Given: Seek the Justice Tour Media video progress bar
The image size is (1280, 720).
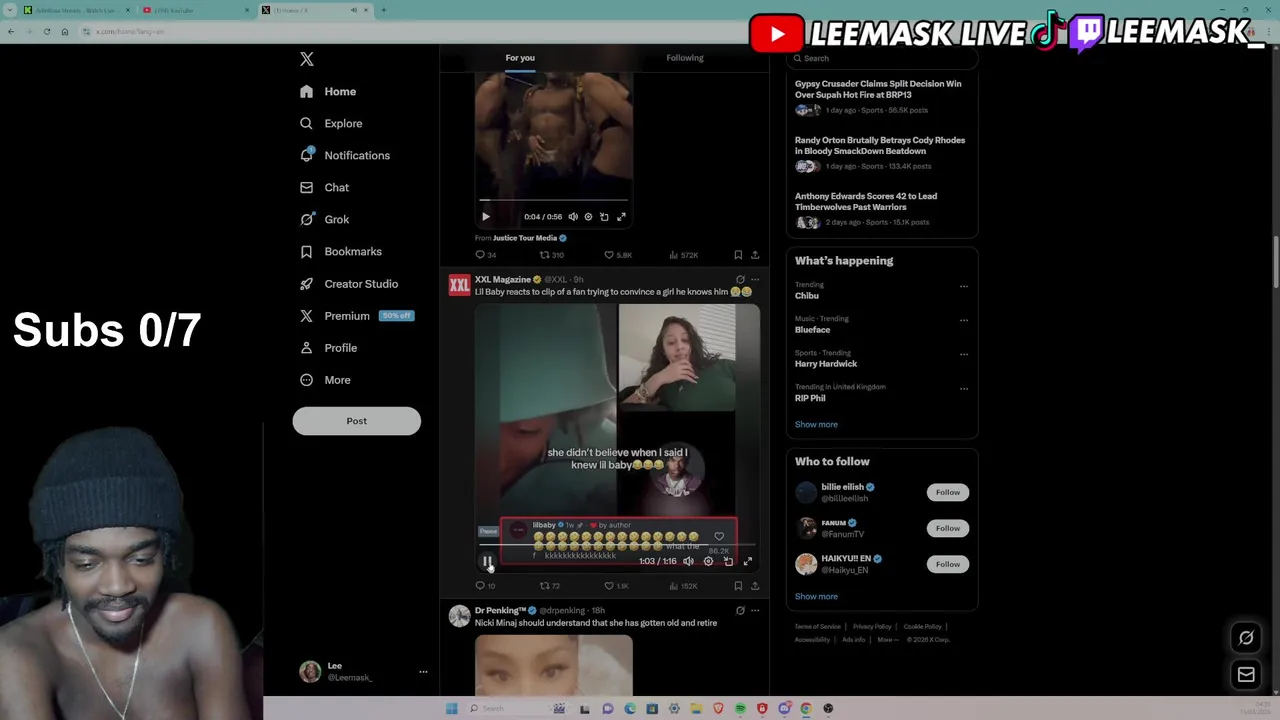Looking at the screenshot, I should click(553, 200).
